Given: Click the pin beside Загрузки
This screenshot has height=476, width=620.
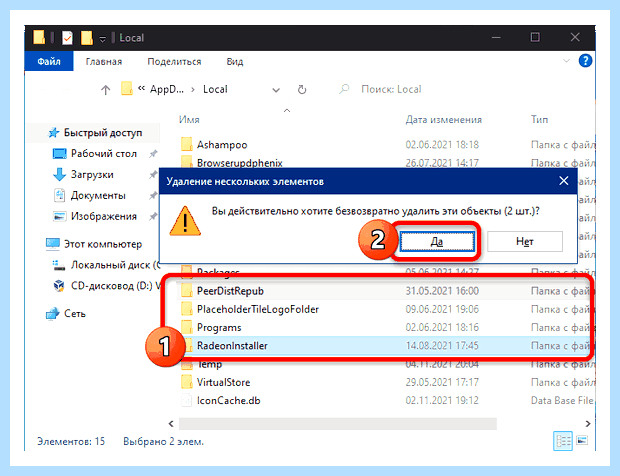Looking at the screenshot, I should [153, 174].
